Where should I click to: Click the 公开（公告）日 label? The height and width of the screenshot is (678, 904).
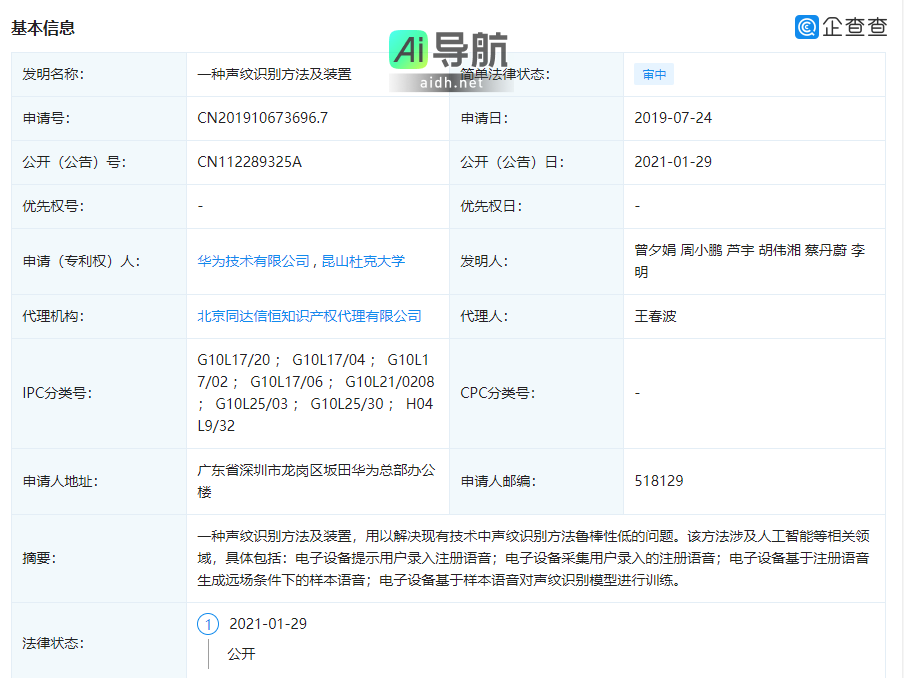pyautogui.click(x=512, y=162)
